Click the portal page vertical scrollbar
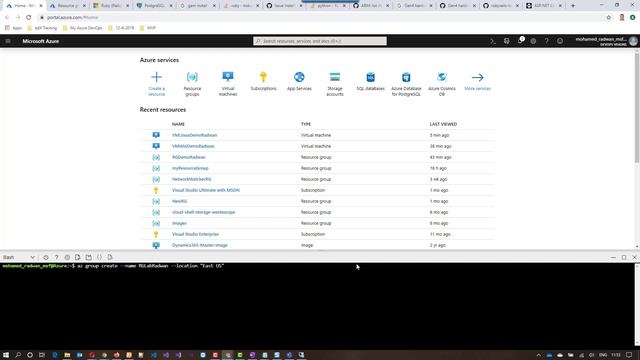Image resolution: width=640 pixels, height=360 pixels. pyautogui.click(x=637, y=108)
